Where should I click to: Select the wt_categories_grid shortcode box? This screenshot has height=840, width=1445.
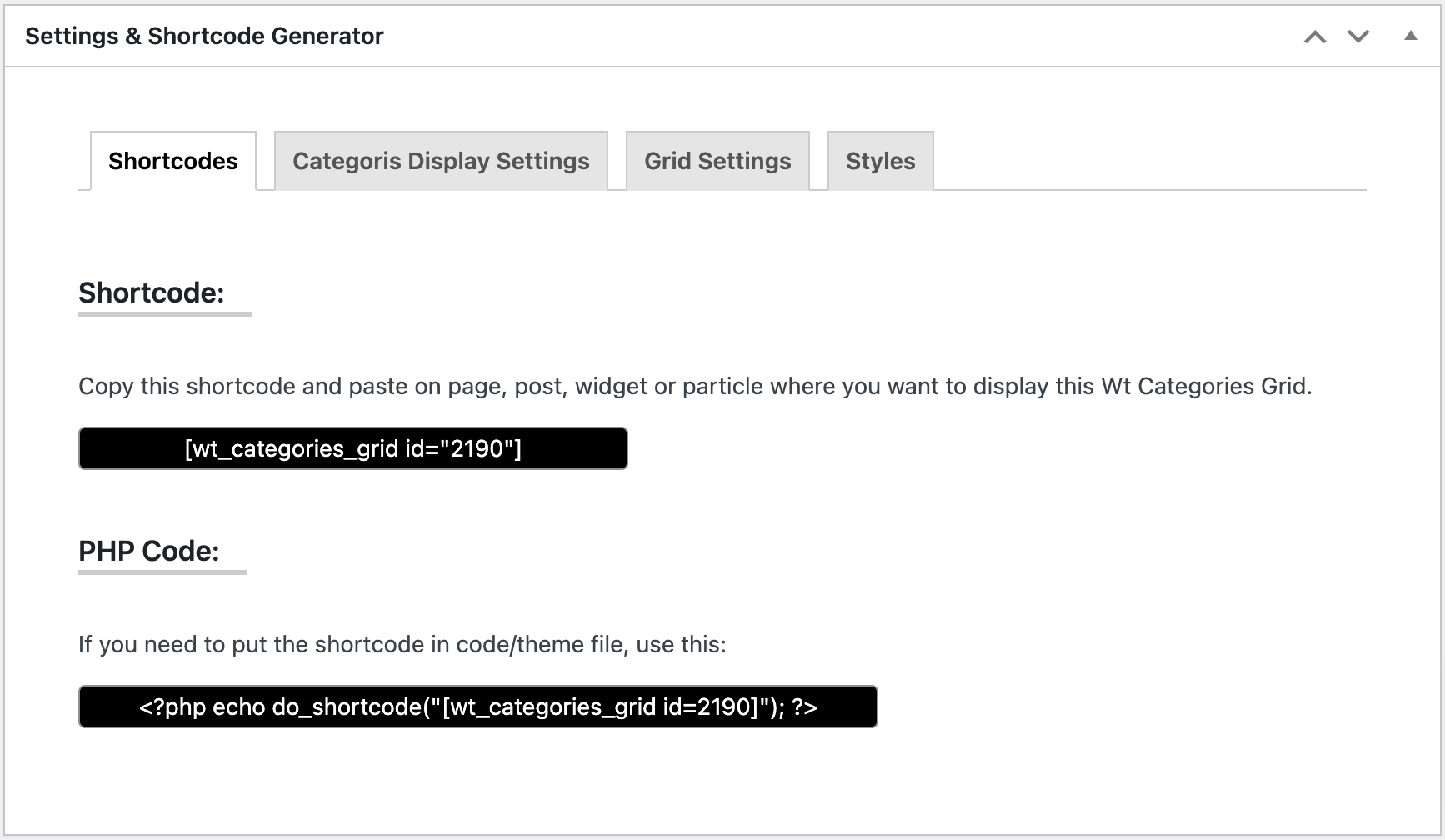pos(353,448)
